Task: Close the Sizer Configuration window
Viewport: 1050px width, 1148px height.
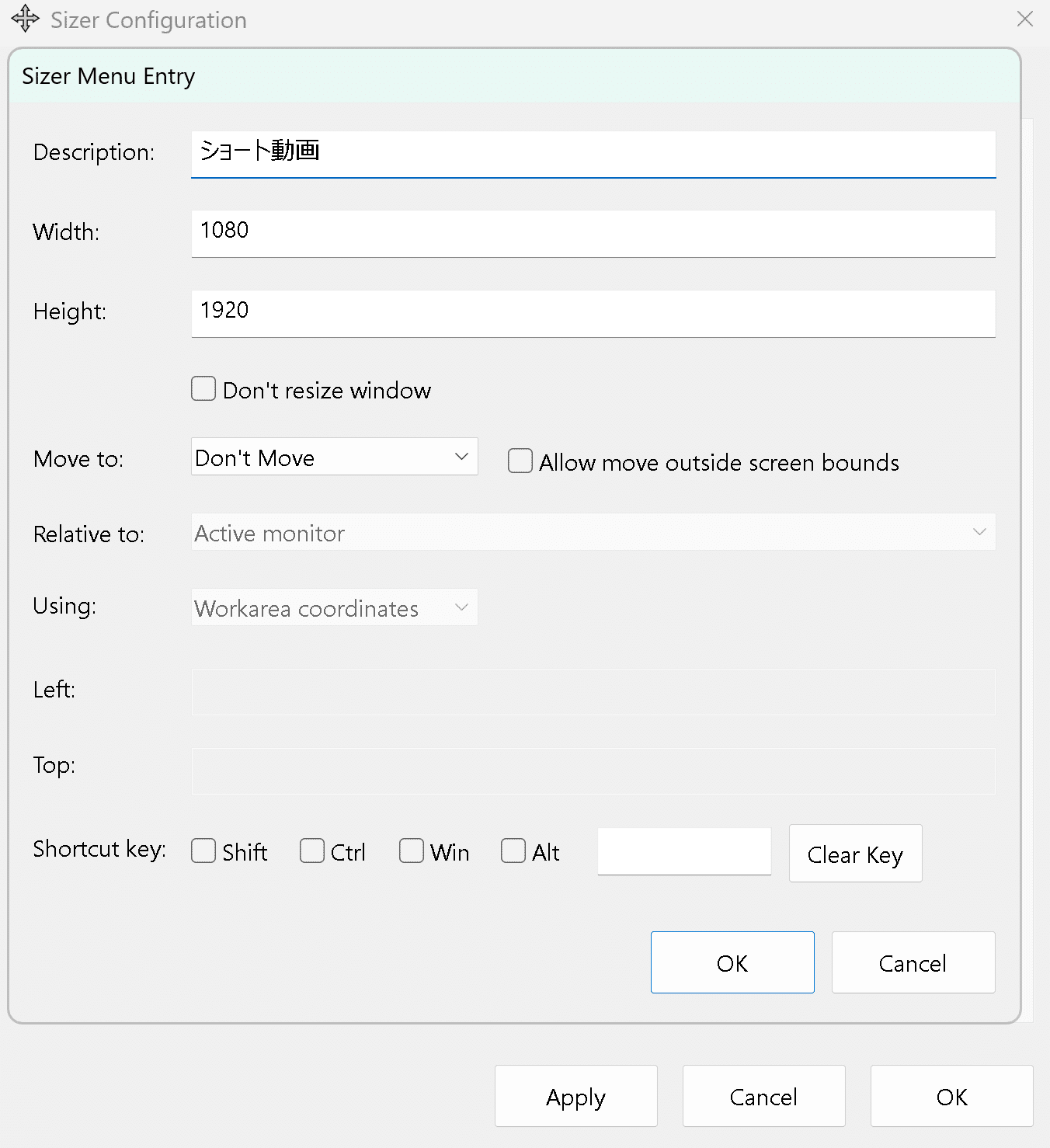Action: point(1024,19)
